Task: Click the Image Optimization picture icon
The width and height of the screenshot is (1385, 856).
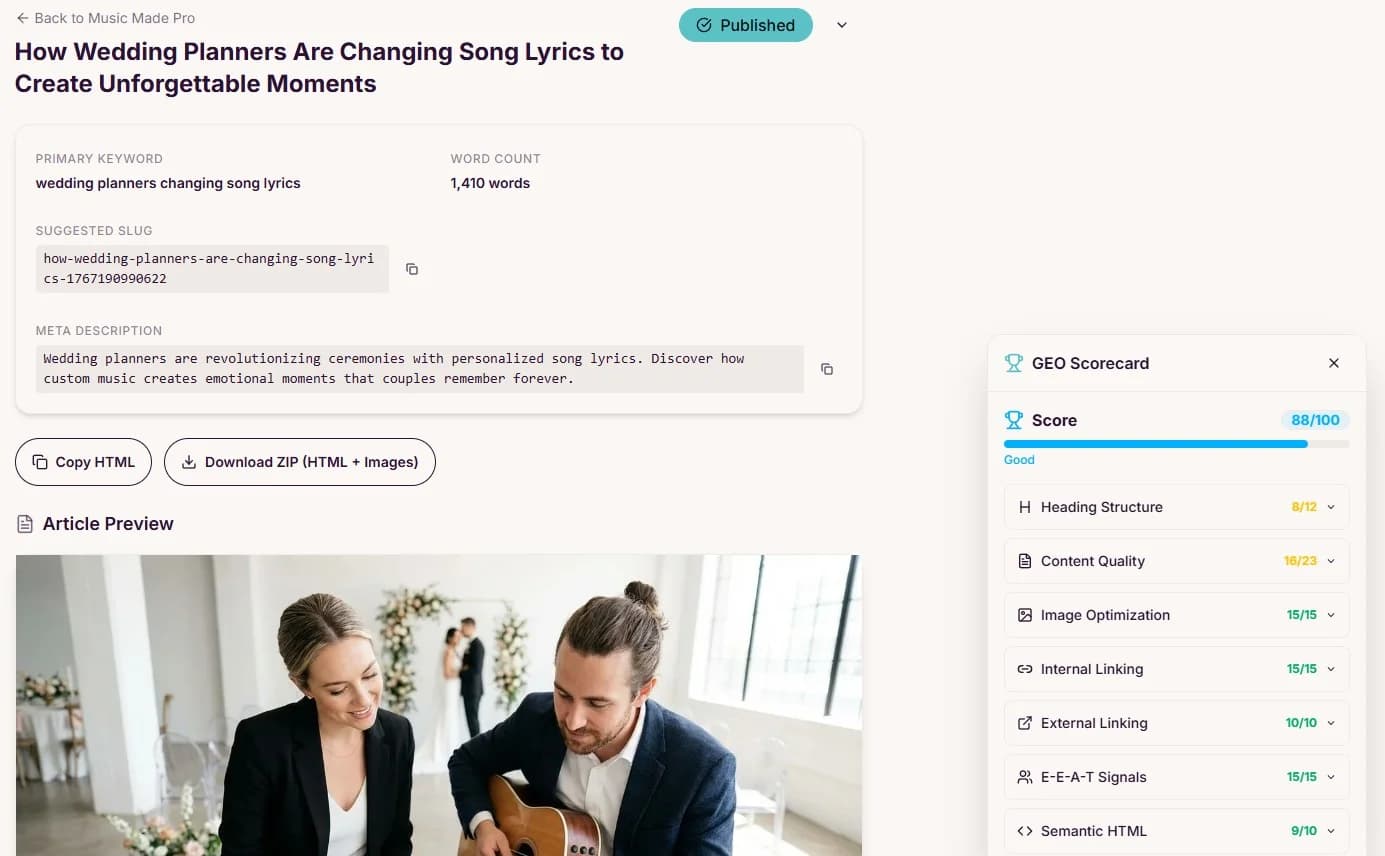Action: coord(1024,615)
